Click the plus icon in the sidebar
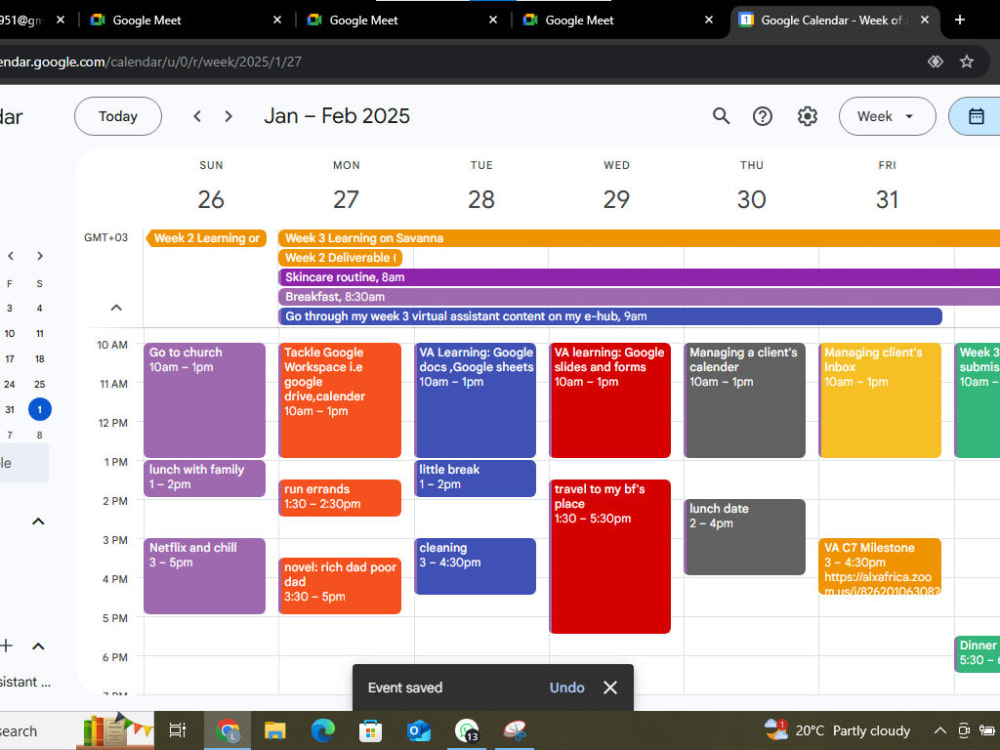Screen dimensions: 1000x750 [x=6, y=646]
